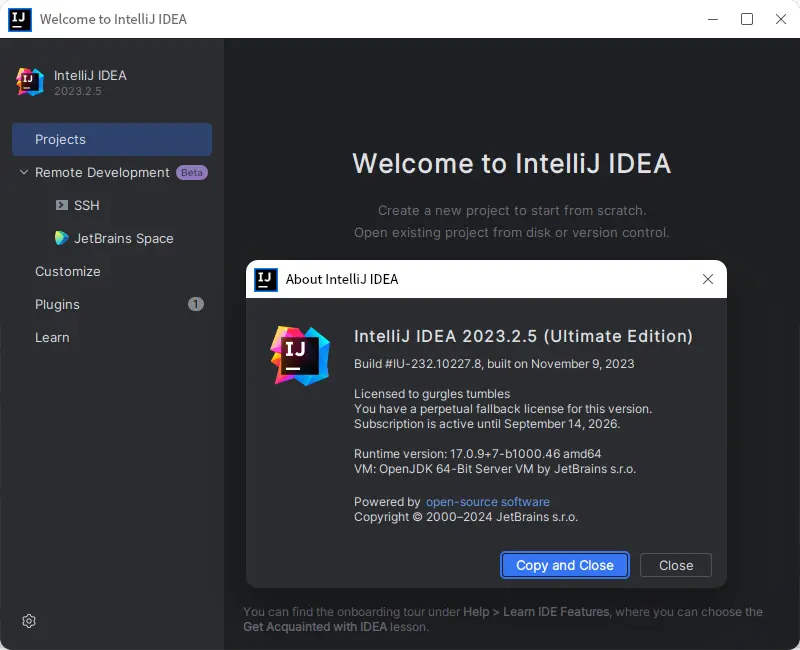Click the SSH terminal icon
The height and width of the screenshot is (650, 800).
(62, 205)
